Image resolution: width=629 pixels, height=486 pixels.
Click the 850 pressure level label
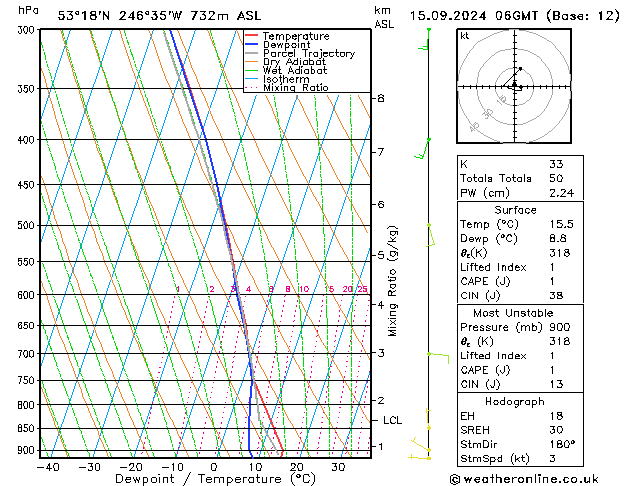pyautogui.click(x=28, y=429)
